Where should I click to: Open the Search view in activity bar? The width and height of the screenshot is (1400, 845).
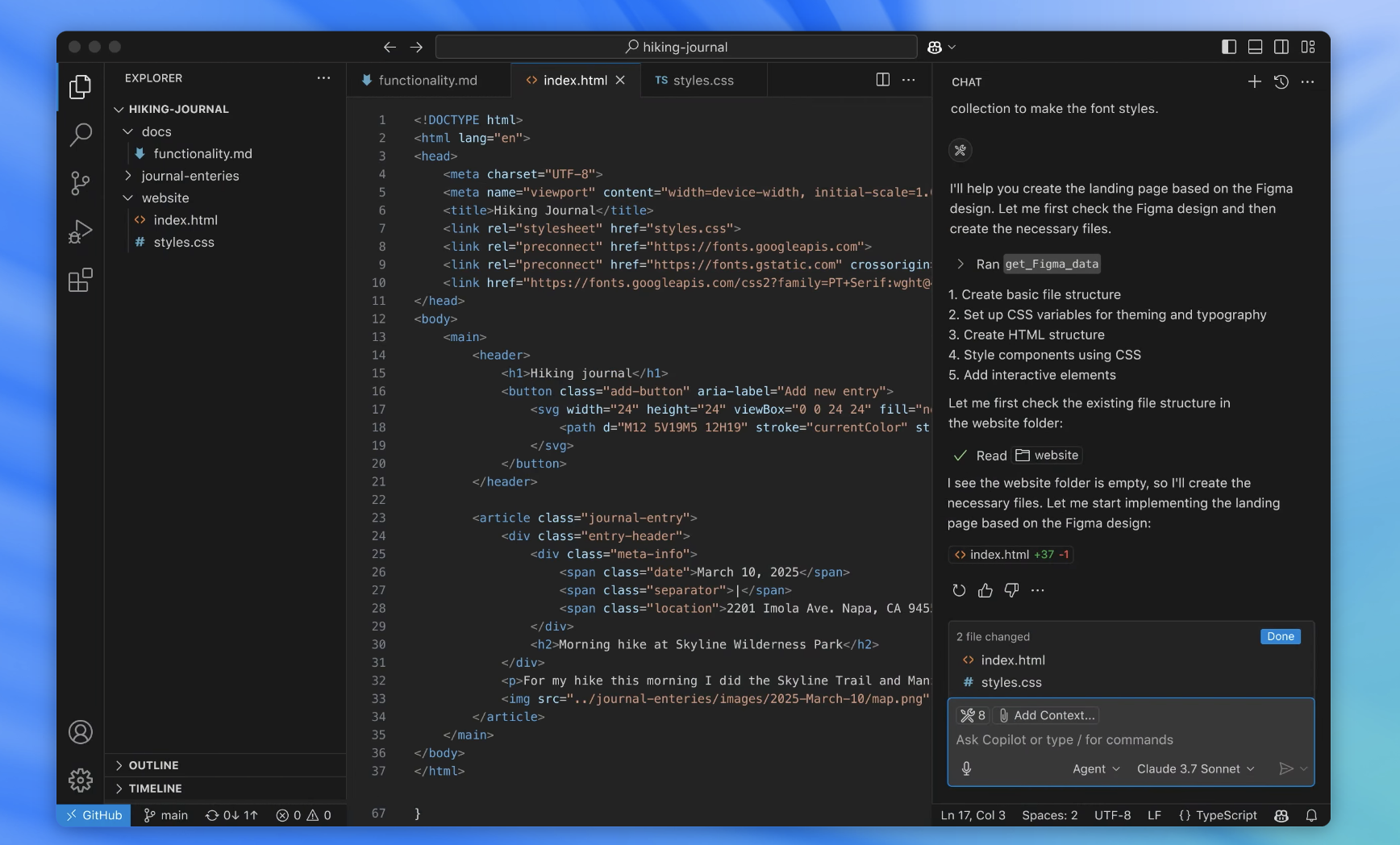click(81, 135)
